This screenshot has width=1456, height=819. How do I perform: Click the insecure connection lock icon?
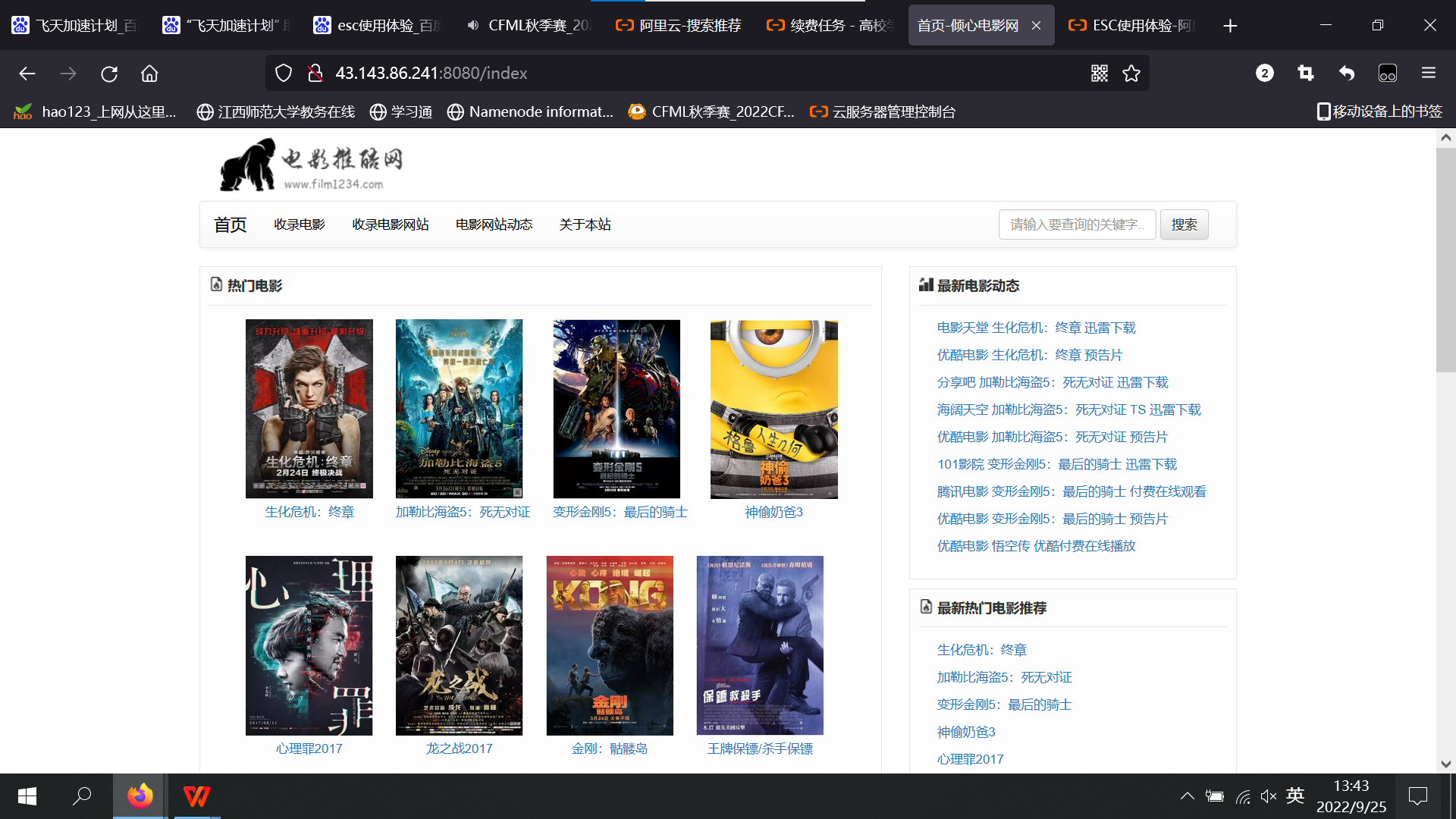point(315,73)
